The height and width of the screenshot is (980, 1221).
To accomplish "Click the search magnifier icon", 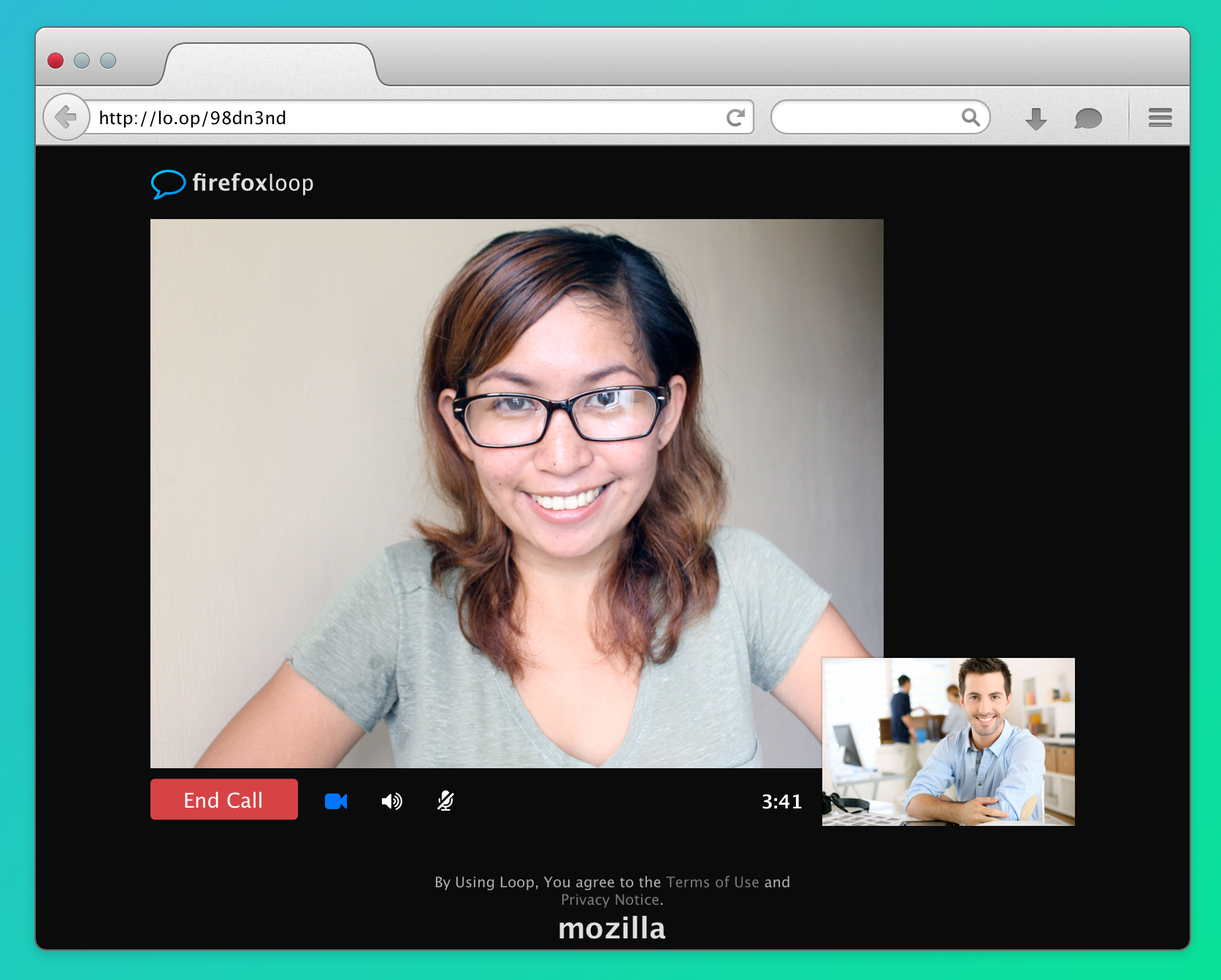I will (971, 117).
